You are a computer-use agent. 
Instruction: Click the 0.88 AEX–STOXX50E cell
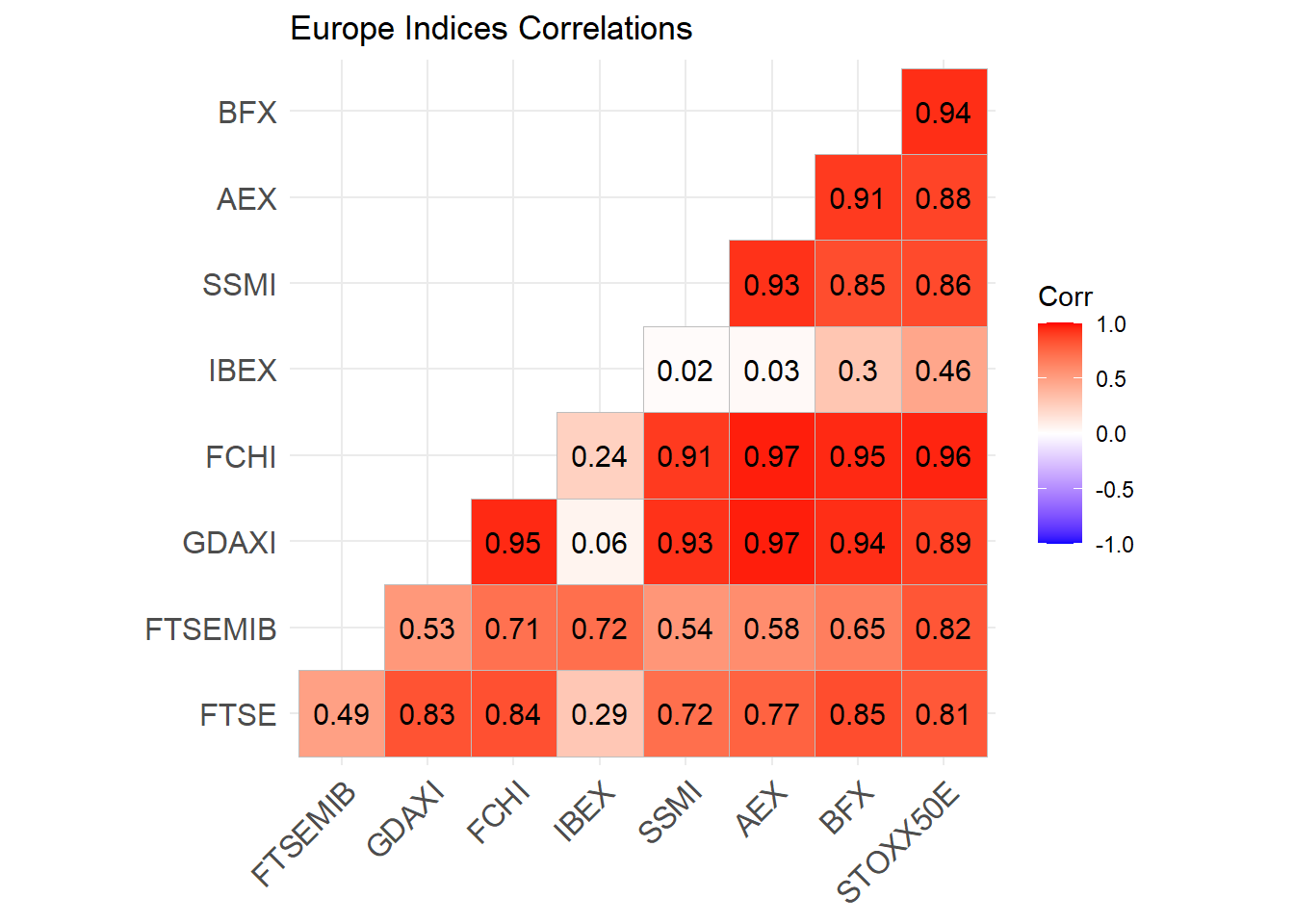click(944, 198)
